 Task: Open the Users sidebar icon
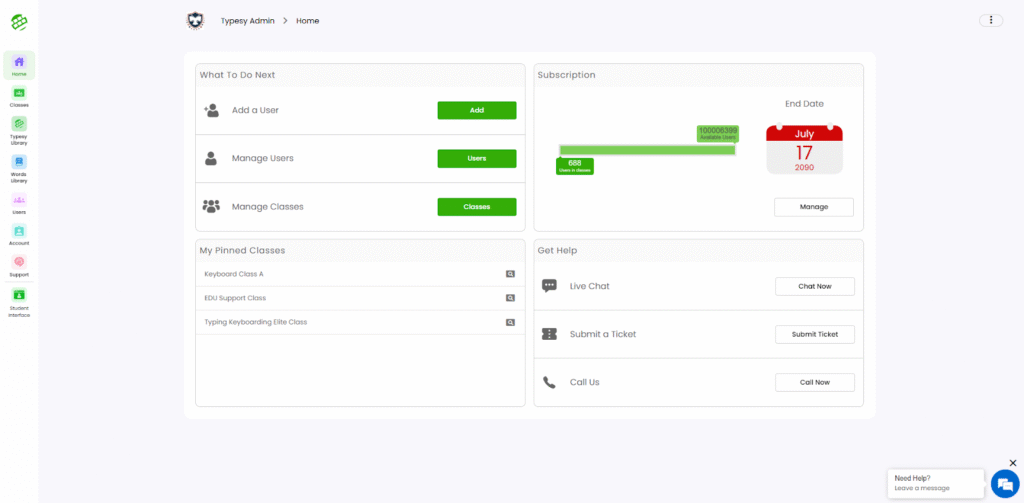(19, 201)
